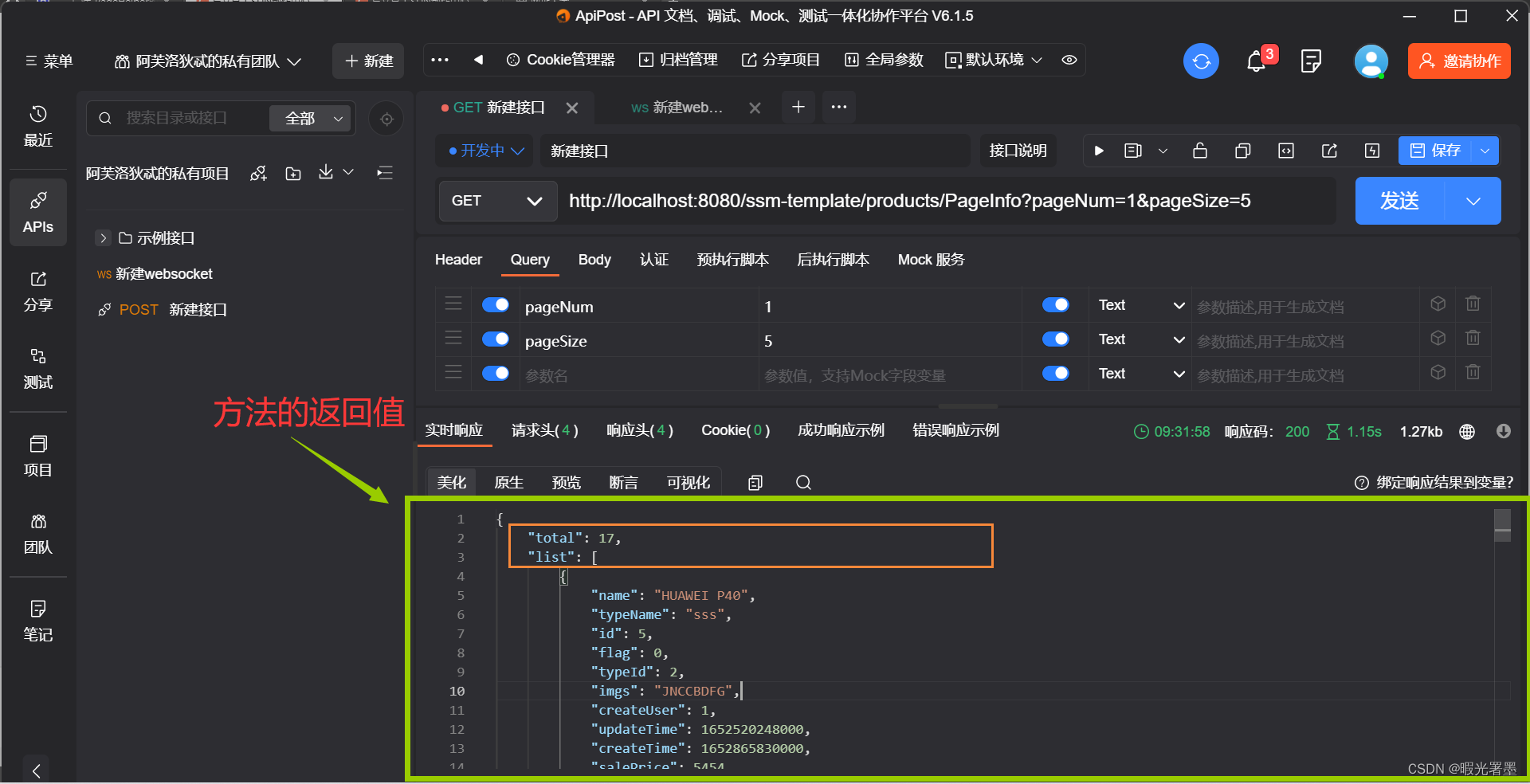Disable the pageSize parameter switch
Viewport: 1530px width, 784px height.
[x=495, y=339]
